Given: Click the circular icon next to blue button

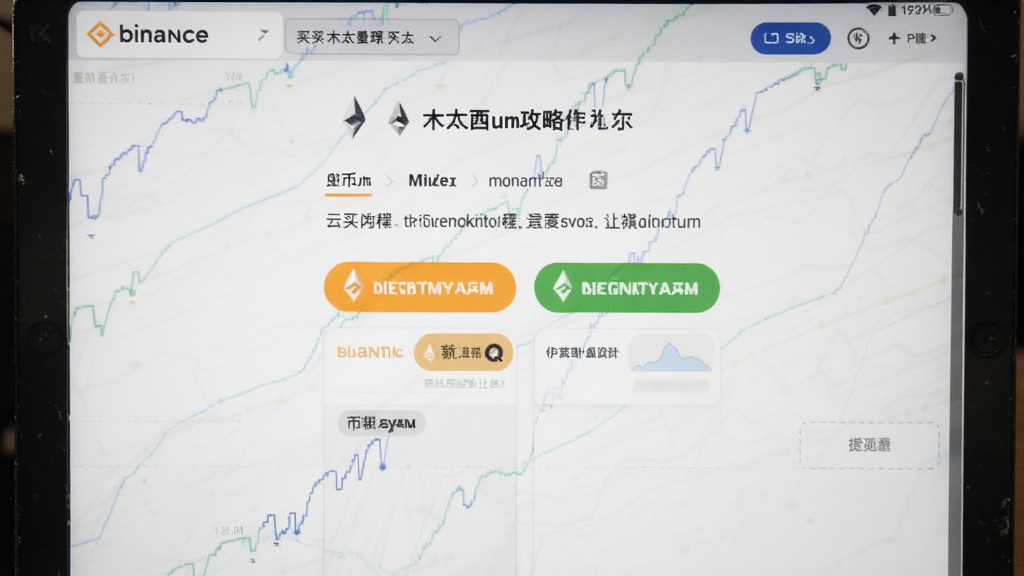Looking at the screenshot, I should click(858, 39).
